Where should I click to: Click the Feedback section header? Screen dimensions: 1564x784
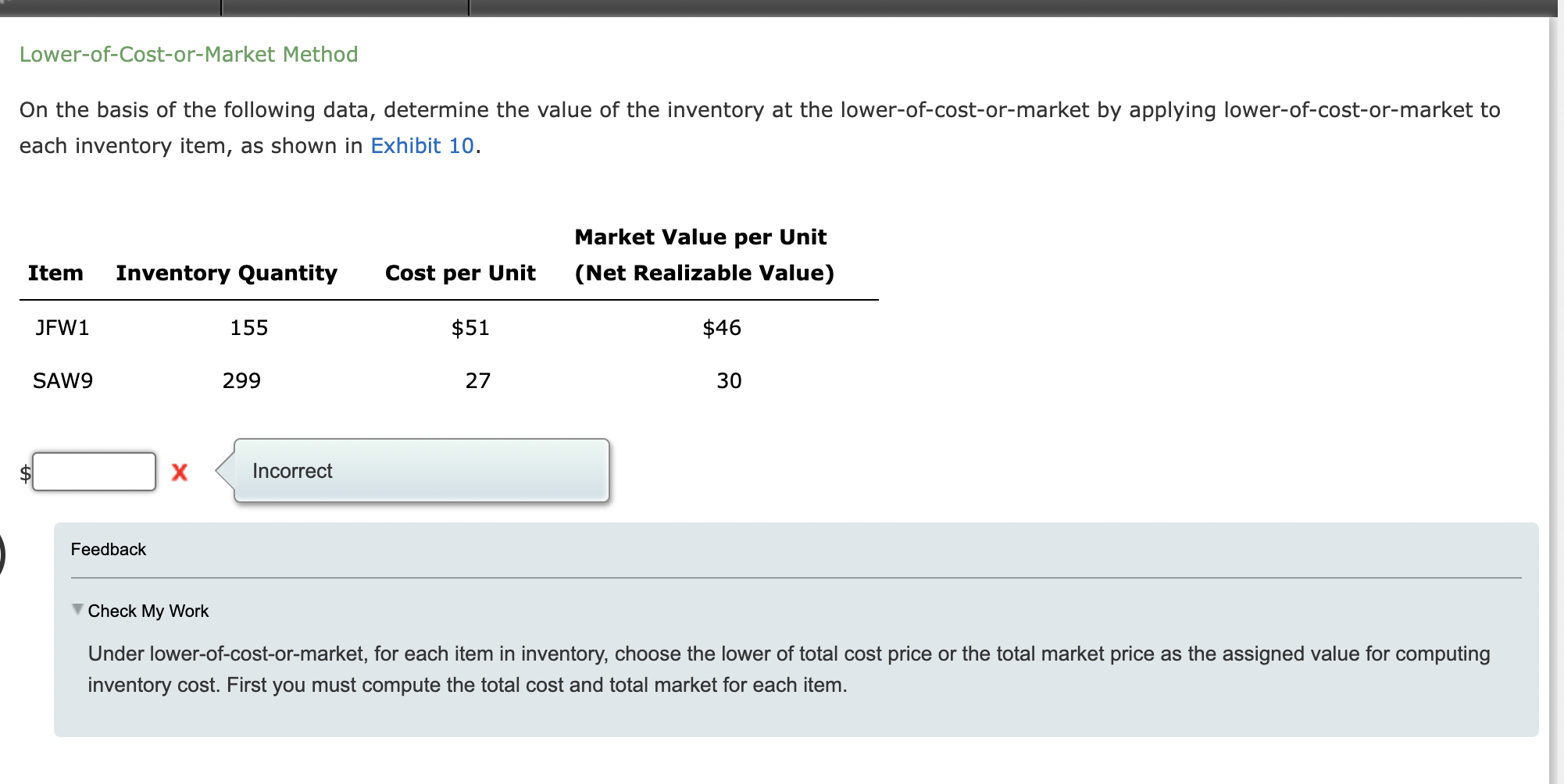click(x=108, y=549)
